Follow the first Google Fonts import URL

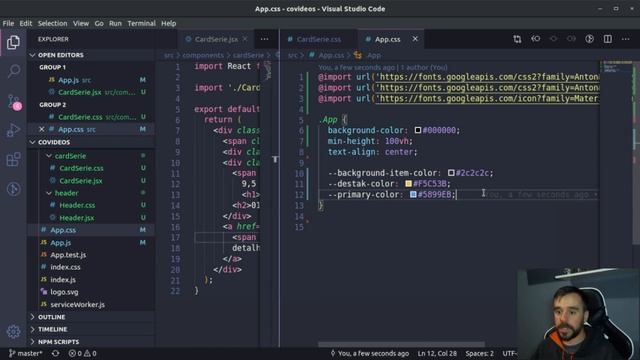point(488,77)
